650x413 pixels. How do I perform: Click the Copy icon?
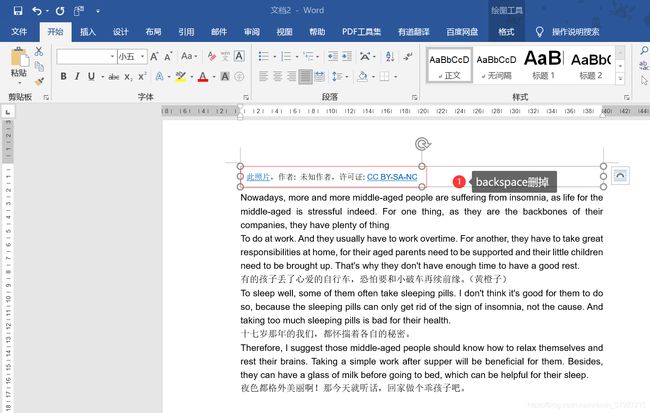[39, 66]
